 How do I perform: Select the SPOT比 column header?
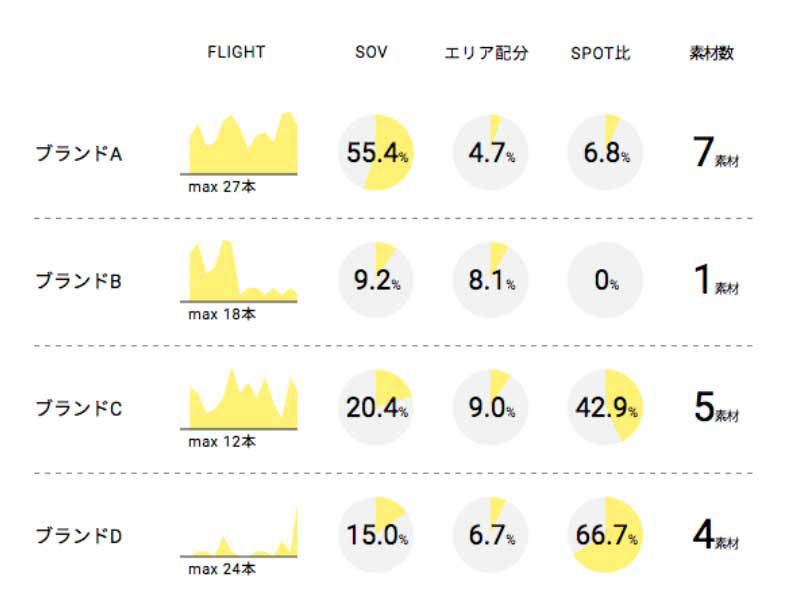pyautogui.click(x=600, y=53)
